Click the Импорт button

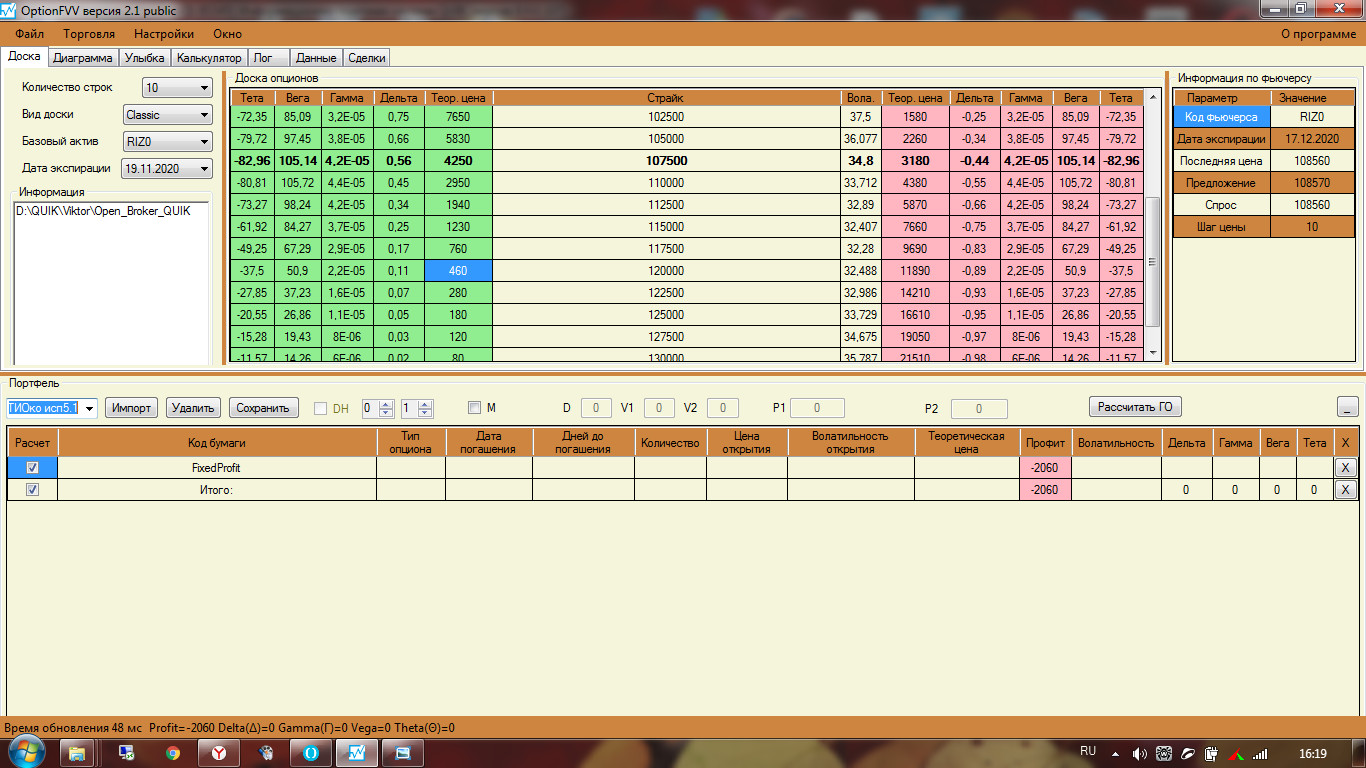131,407
